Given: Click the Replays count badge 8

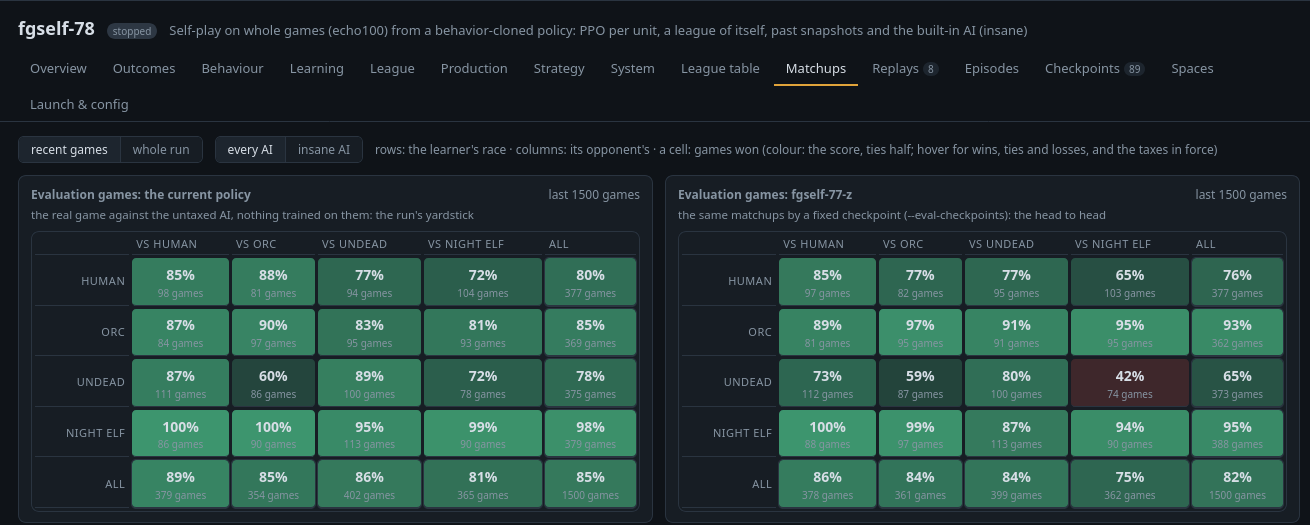Looking at the screenshot, I should [931, 69].
